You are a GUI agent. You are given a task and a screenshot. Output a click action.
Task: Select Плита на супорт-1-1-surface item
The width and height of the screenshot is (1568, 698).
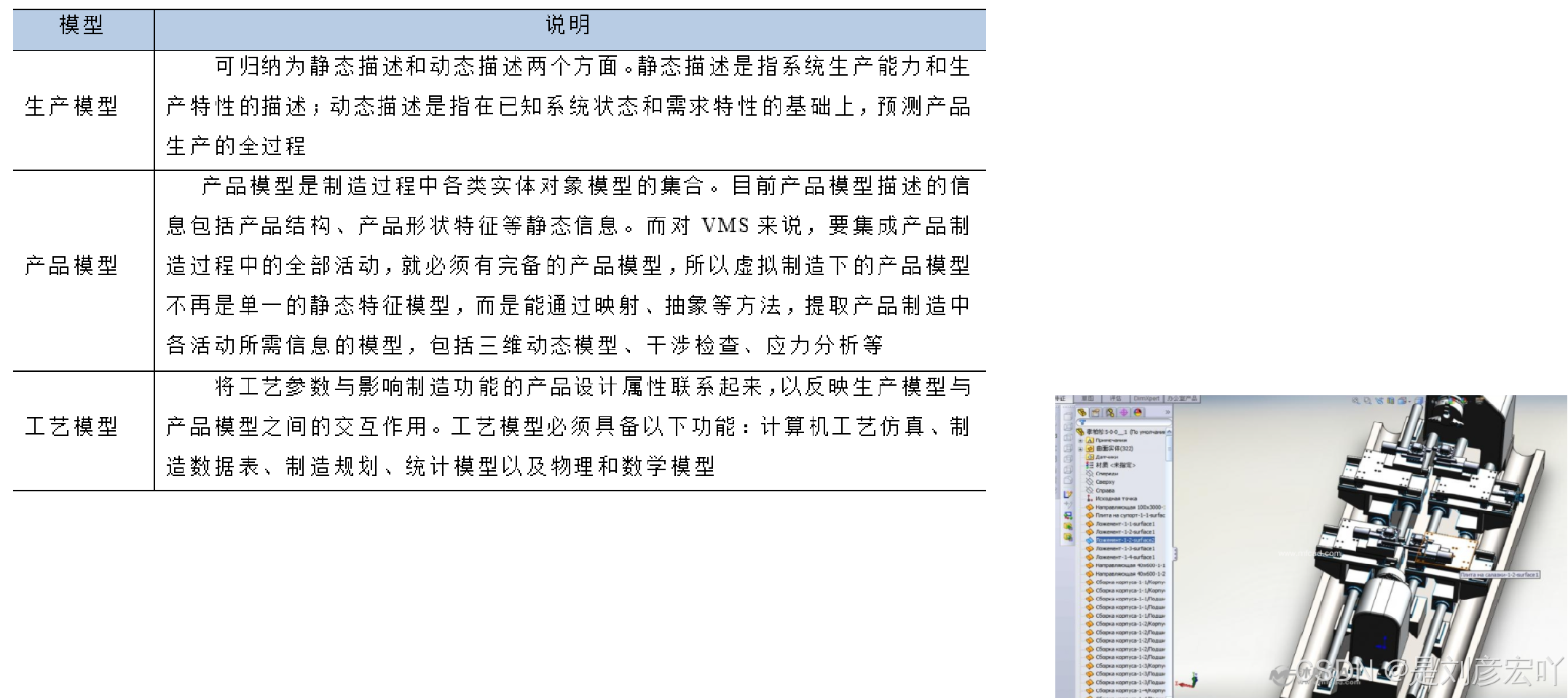click(x=1126, y=515)
